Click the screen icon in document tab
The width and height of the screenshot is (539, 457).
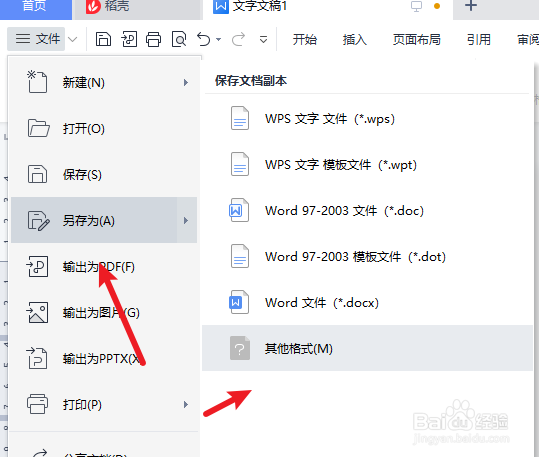[x=416, y=6]
